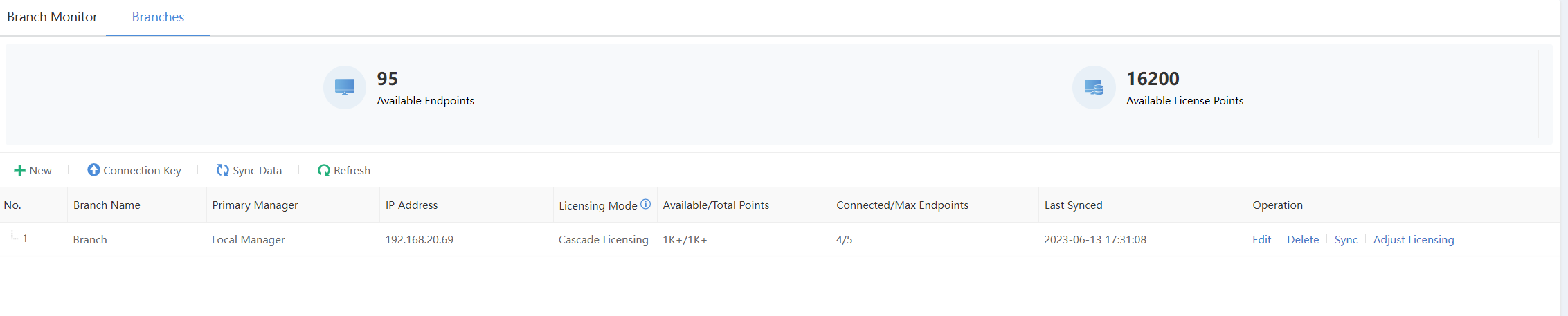
Task: Switch to the Branch Monitor tab
Action: coord(52,17)
